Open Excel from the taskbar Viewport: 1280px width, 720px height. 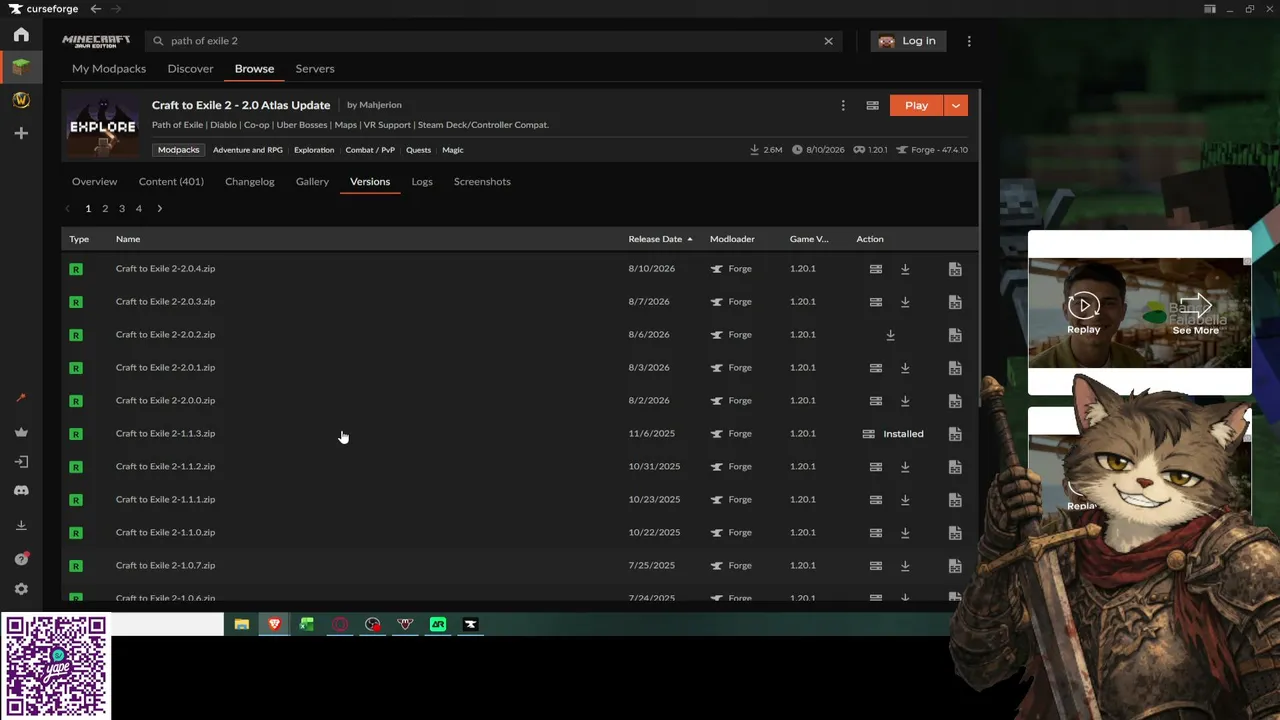(307, 624)
